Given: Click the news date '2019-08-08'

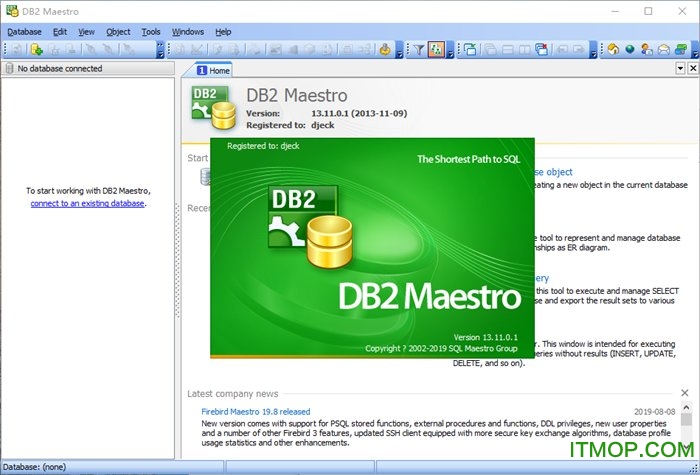Looking at the screenshot, I should 654,412.
